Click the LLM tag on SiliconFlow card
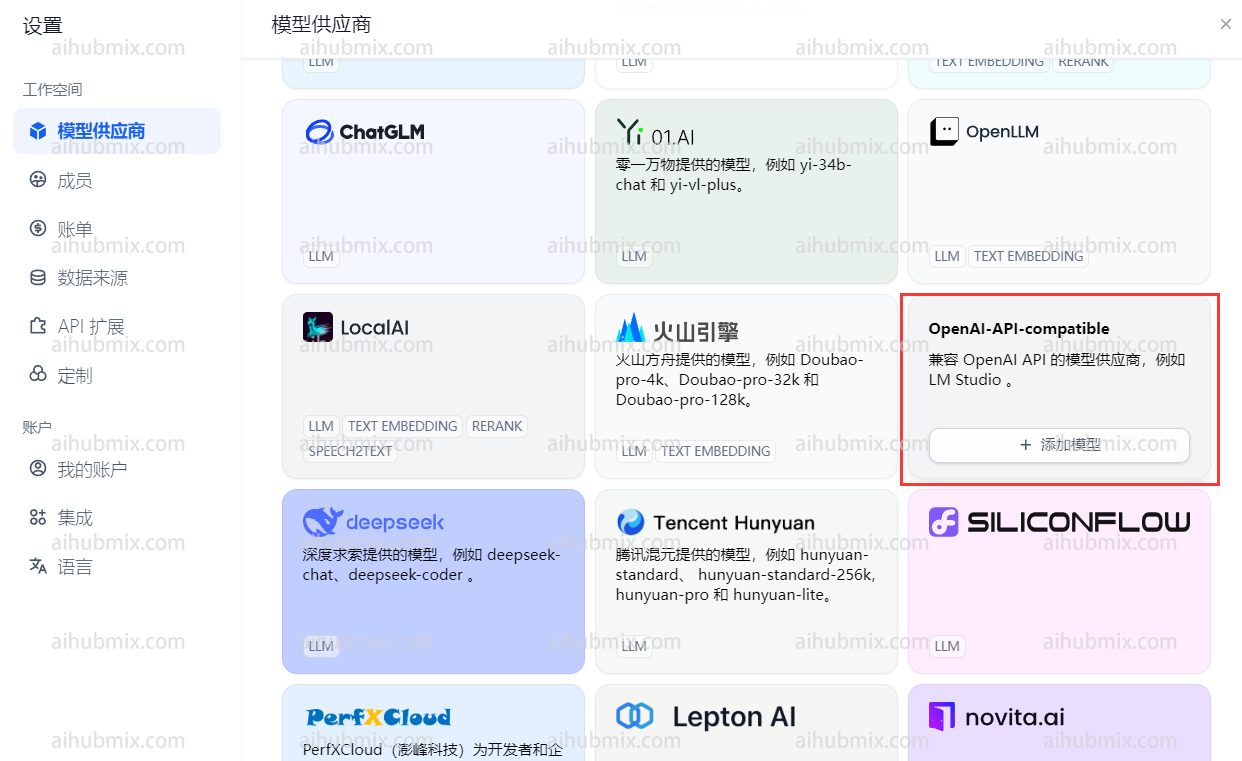The width and height of the screenshot is (1242, 761). click(x=947, y=646)
